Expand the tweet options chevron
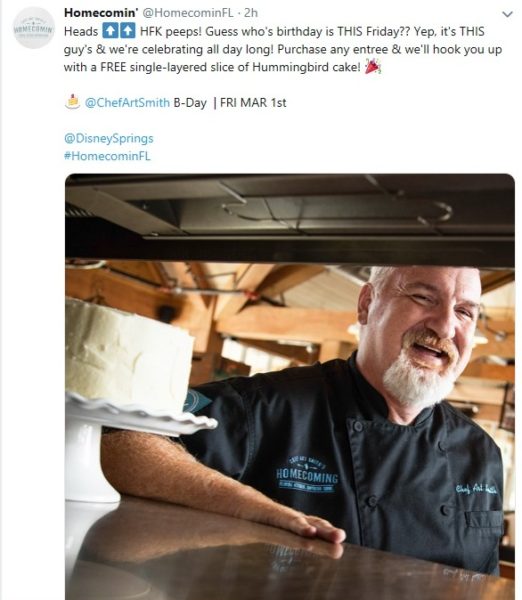The height and width of the screenshot is (600, 522). (507, 14)
